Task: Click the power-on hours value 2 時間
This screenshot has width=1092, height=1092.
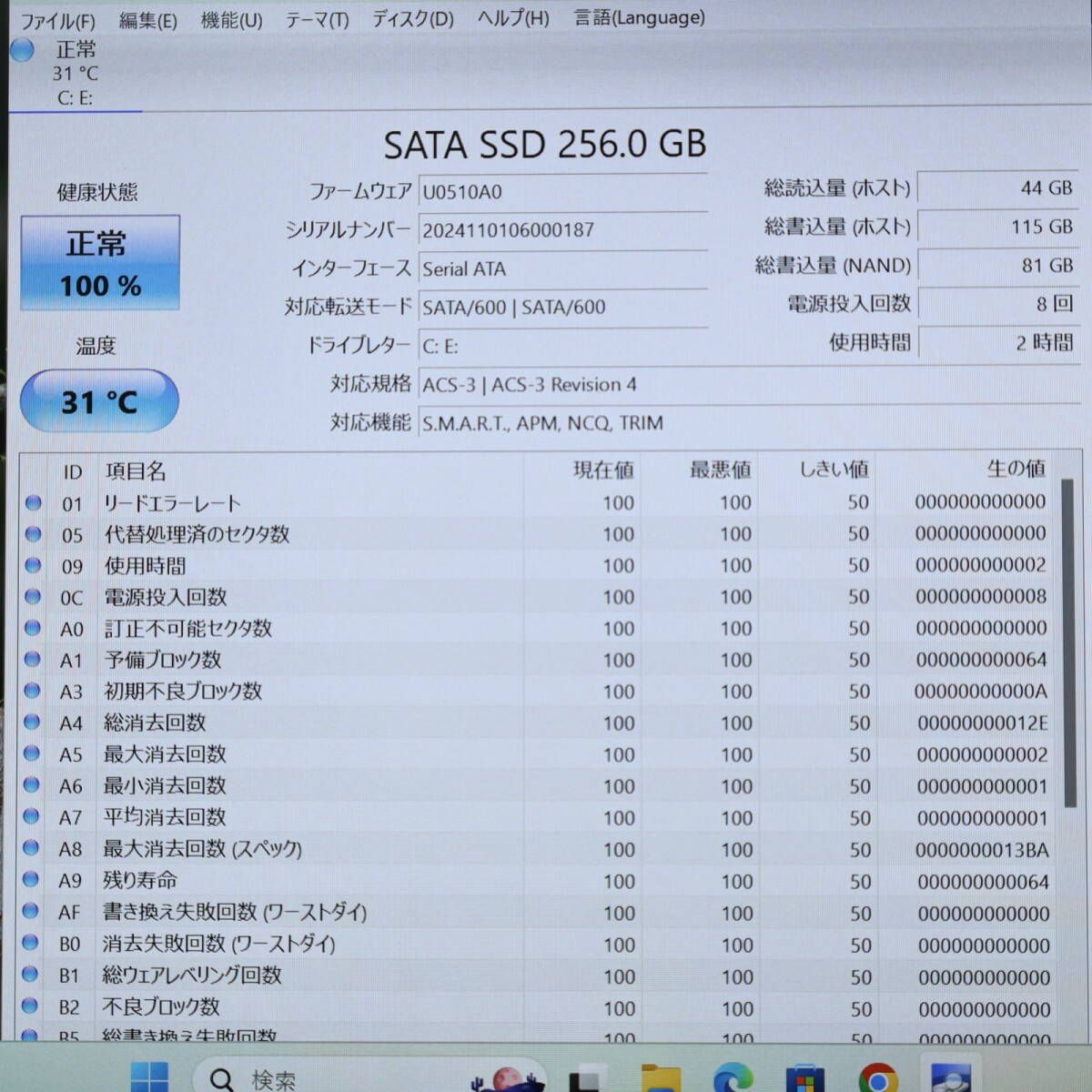Action: 998,342
